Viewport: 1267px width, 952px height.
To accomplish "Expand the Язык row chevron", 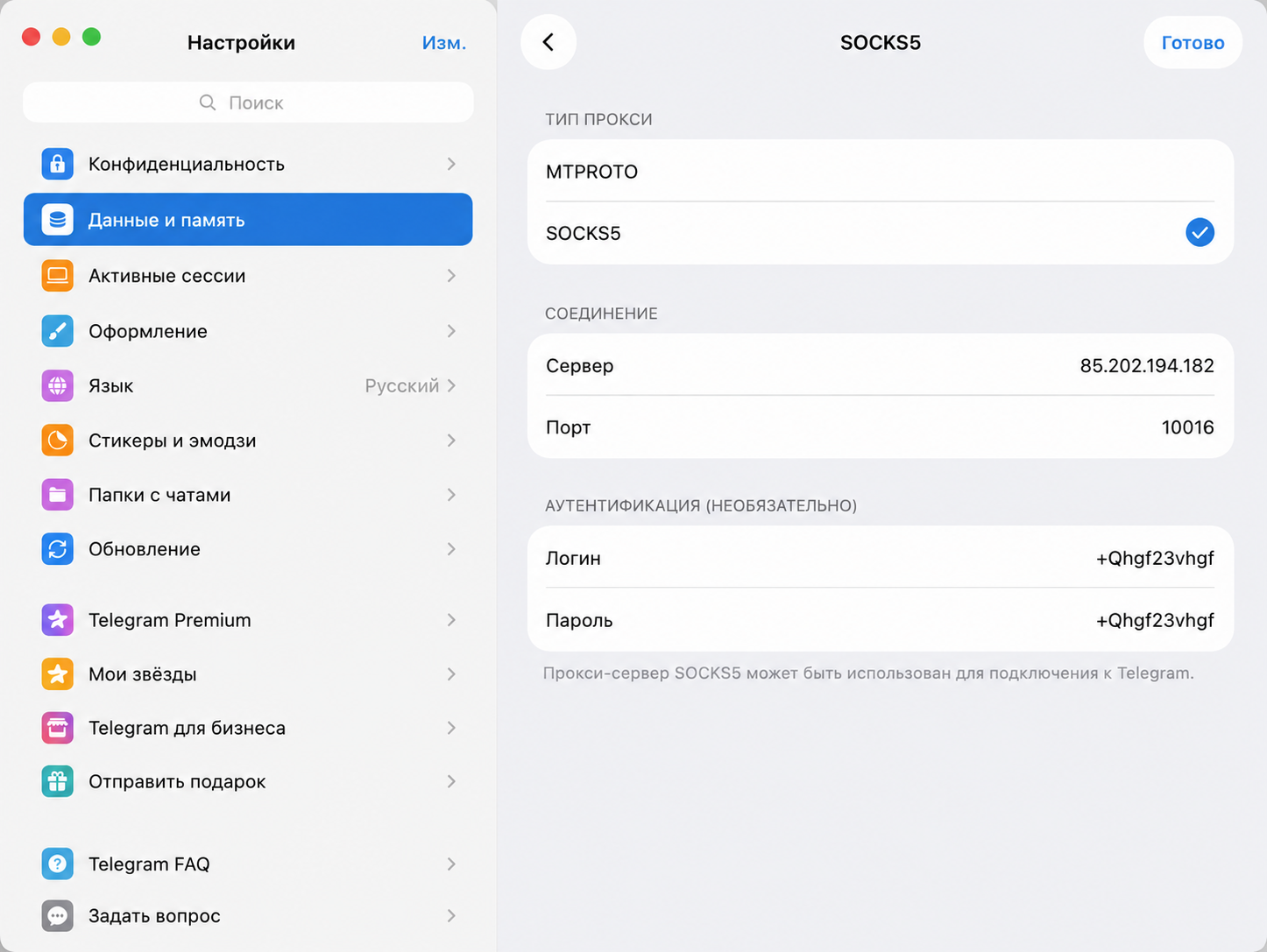I will 451,385.
